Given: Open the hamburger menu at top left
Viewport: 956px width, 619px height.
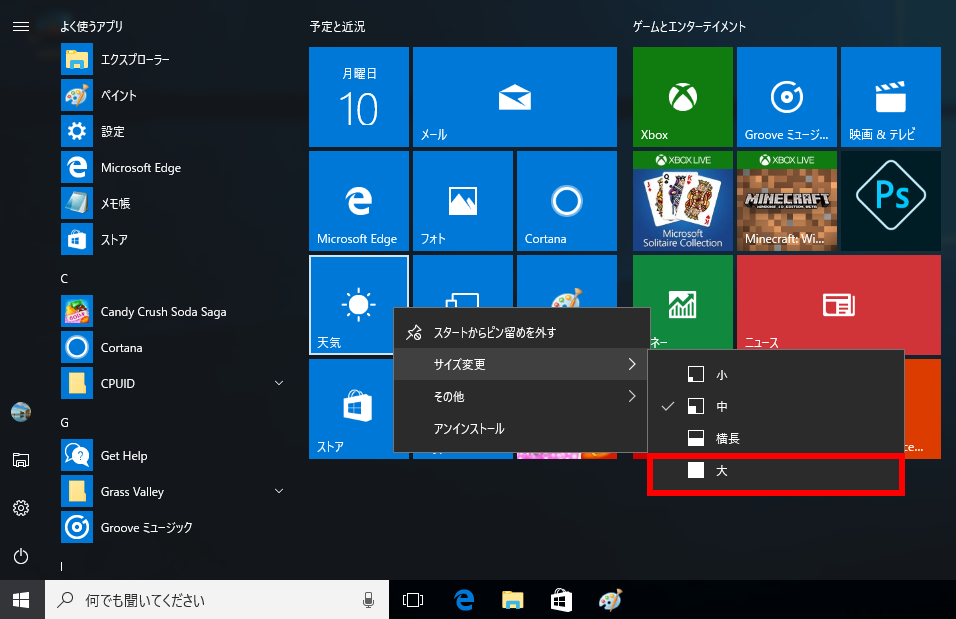Looking at the screenshot, I should 21,26.
